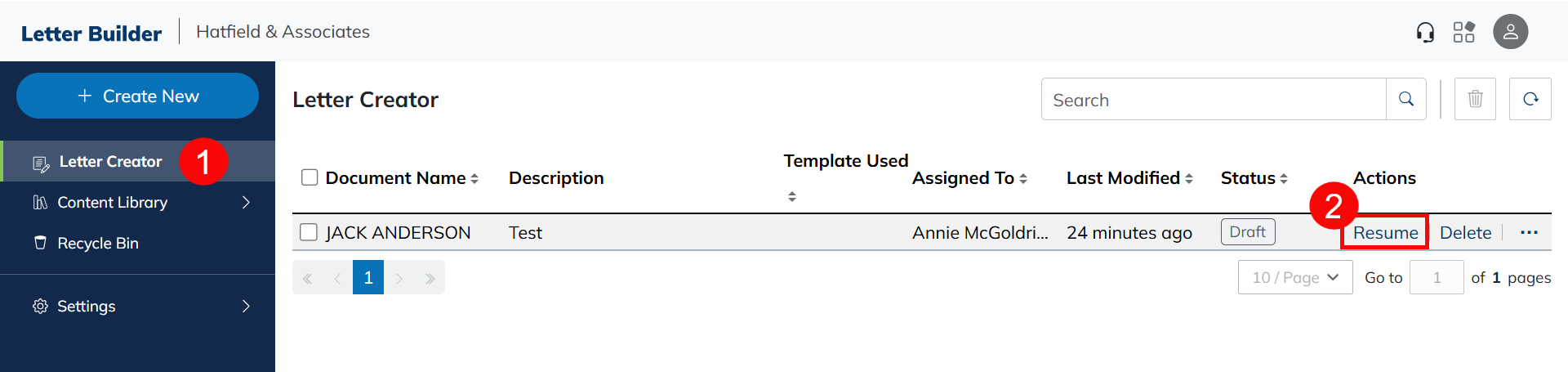The image size is (1568, 372).
Task: Click Resume for JACK ANDERSON
Action: 1385,232
